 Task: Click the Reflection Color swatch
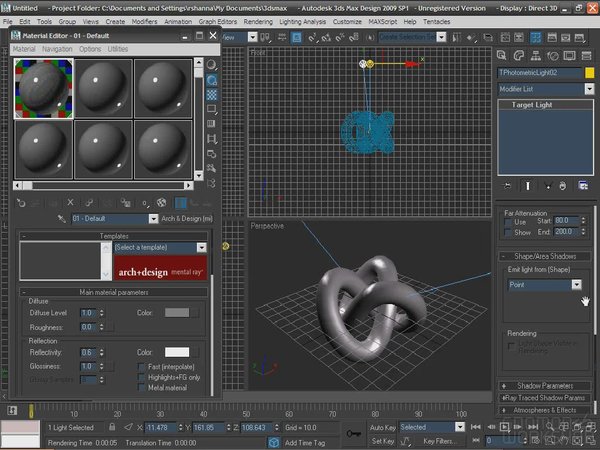[177, 352]
